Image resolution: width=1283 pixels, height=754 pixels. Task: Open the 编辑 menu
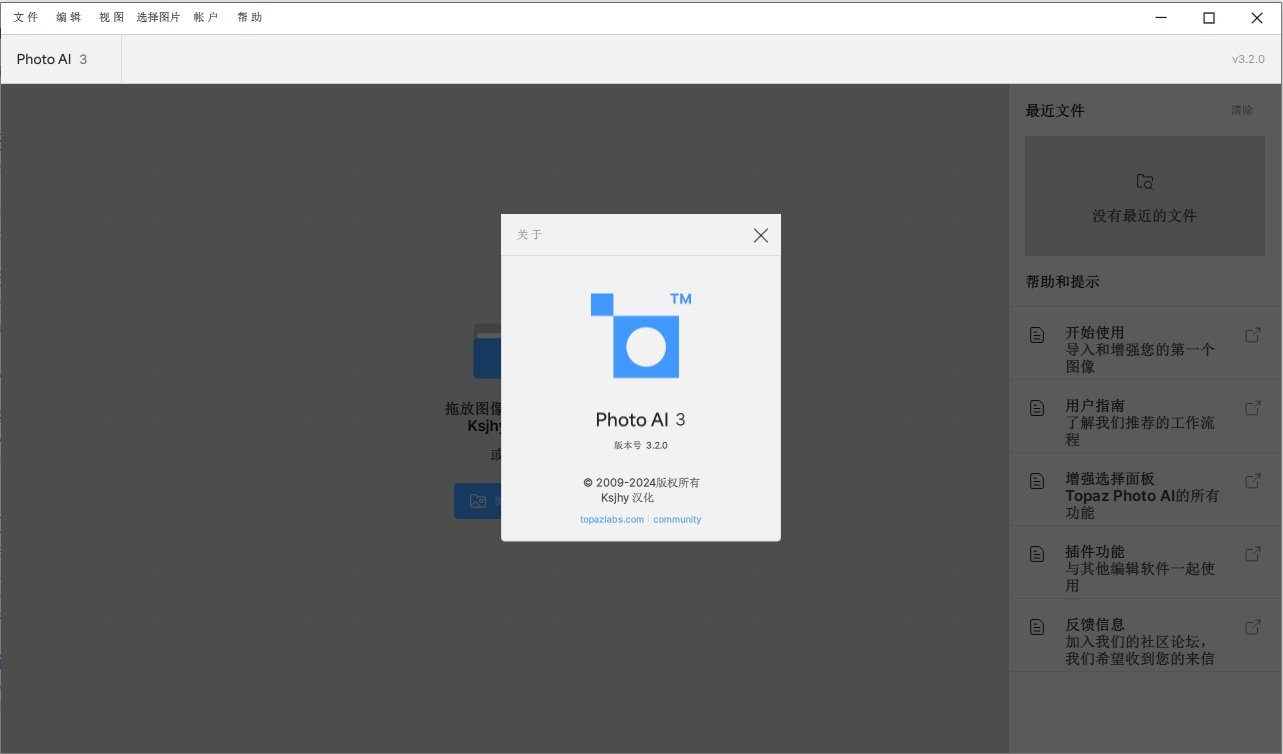click(69, 17)
